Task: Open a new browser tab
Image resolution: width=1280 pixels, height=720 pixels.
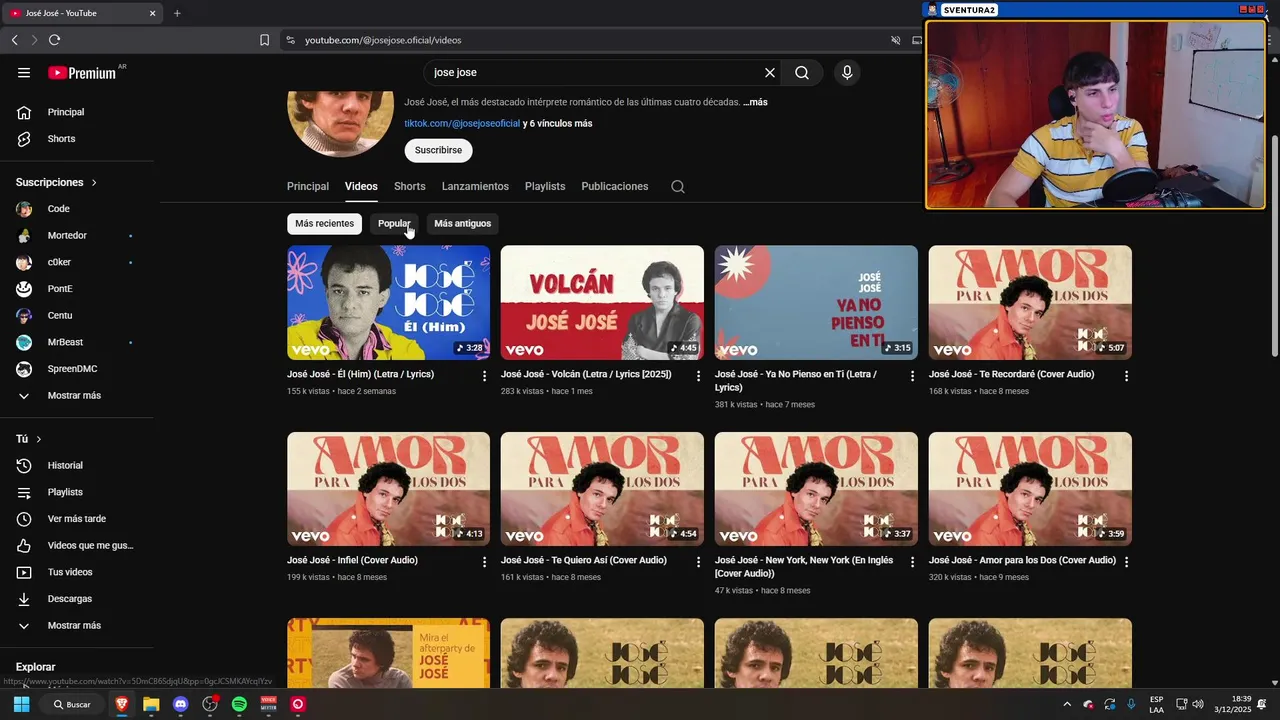Action: (x=177, y=13)
